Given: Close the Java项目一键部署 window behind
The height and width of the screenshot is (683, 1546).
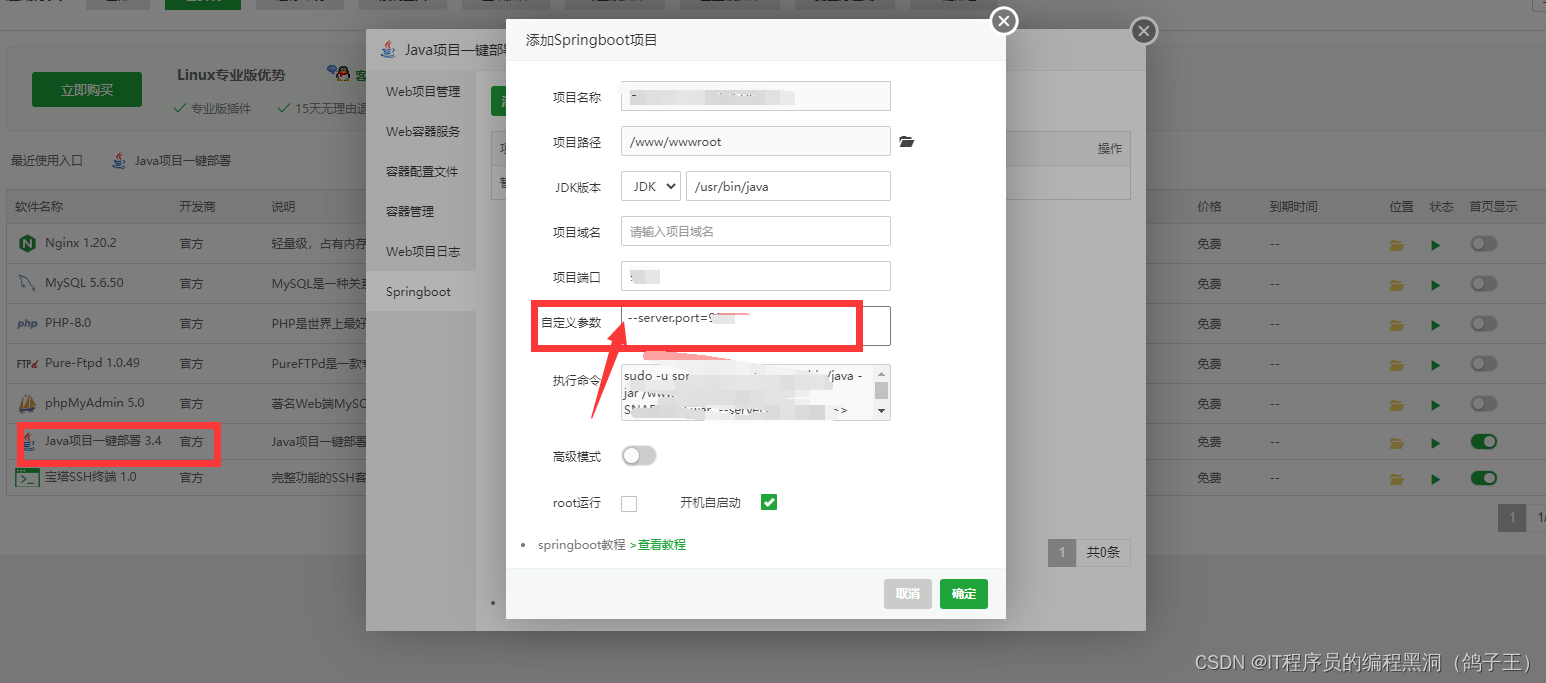Looking at the screenshot, I should (x=1144, y=32).
